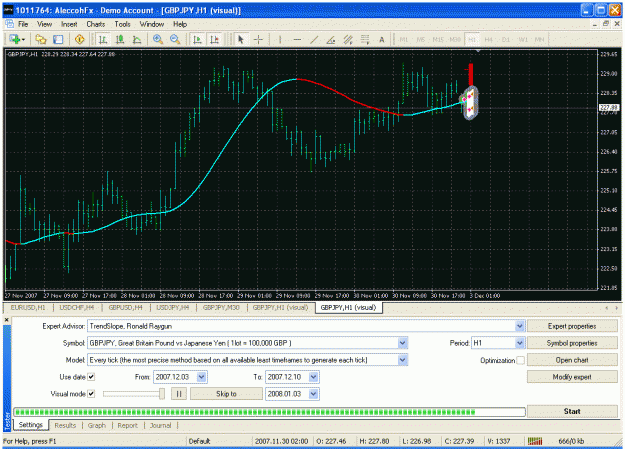Zoom out on the chart

click(175, 39)
